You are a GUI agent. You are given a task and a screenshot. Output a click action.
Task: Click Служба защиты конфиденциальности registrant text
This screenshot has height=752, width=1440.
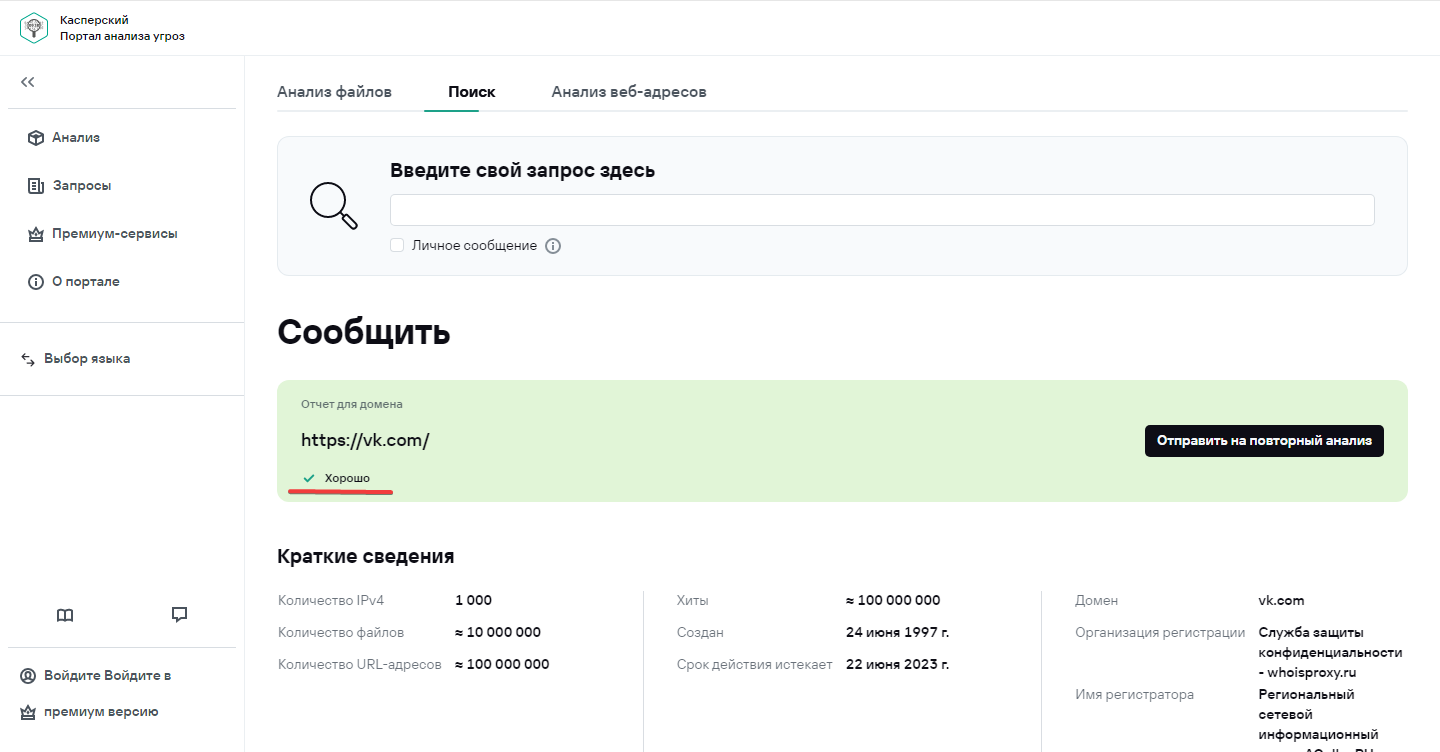(1330, 652)
